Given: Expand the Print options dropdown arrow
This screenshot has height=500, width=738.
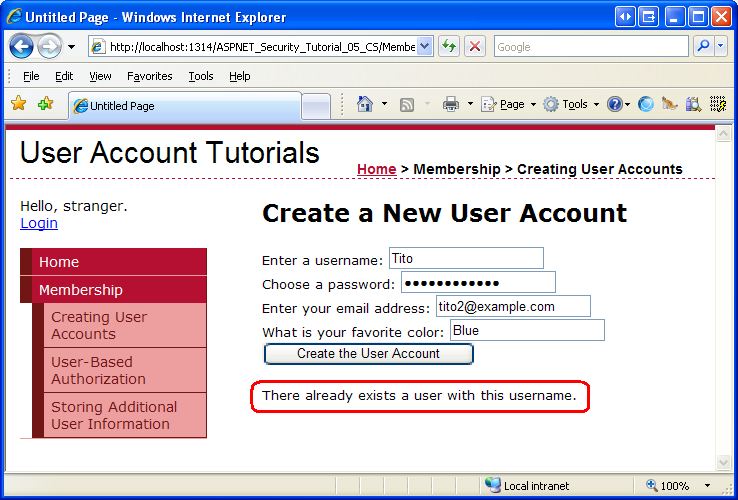Looking at the screenshot, I should (470, 104).
